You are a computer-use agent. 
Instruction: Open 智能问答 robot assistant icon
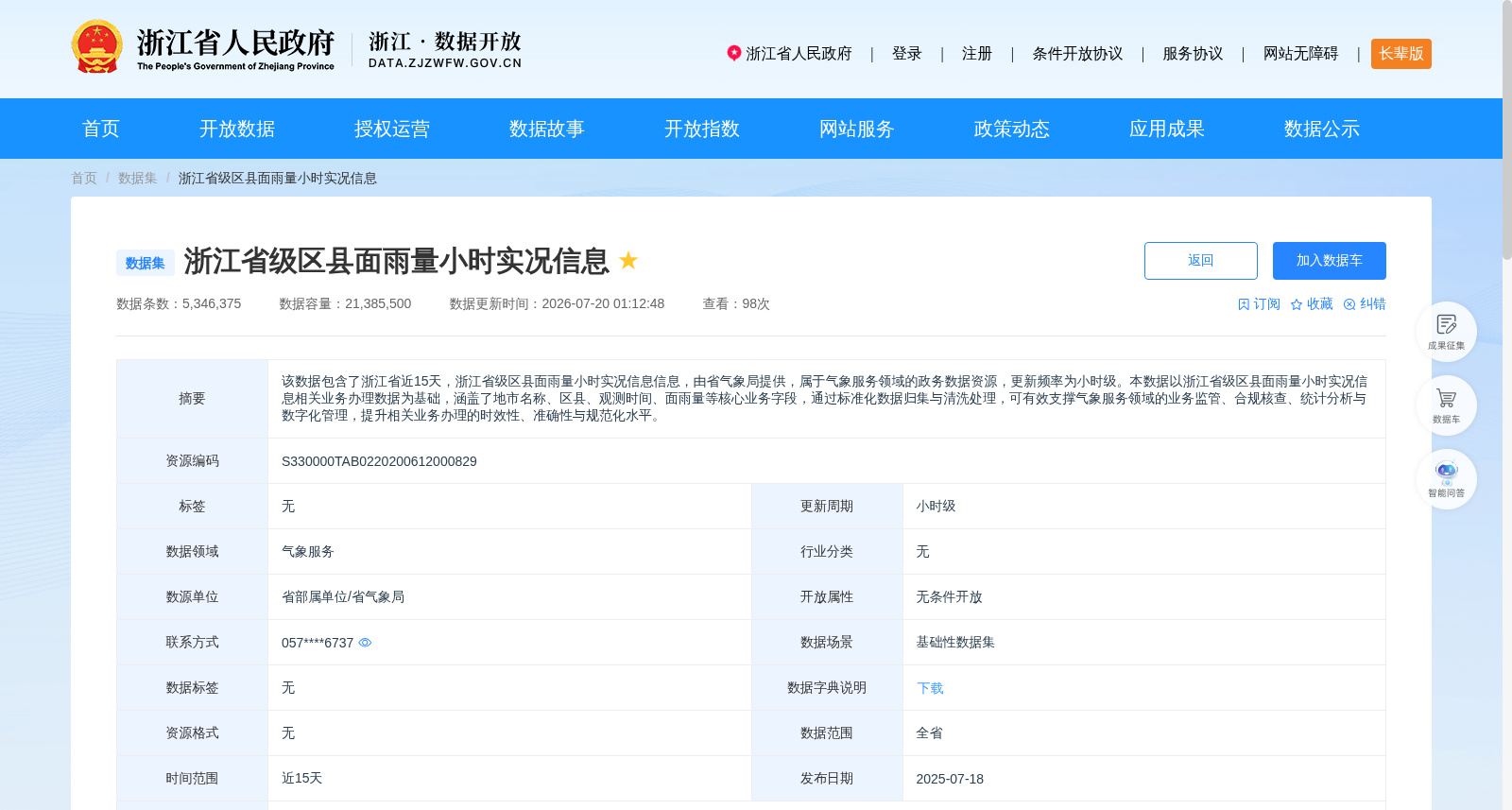(x=1446, y=479)
